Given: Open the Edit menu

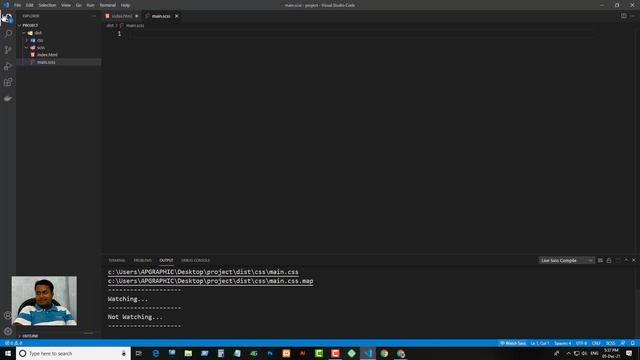Looking at the screenshot, I should click(29, 5).
